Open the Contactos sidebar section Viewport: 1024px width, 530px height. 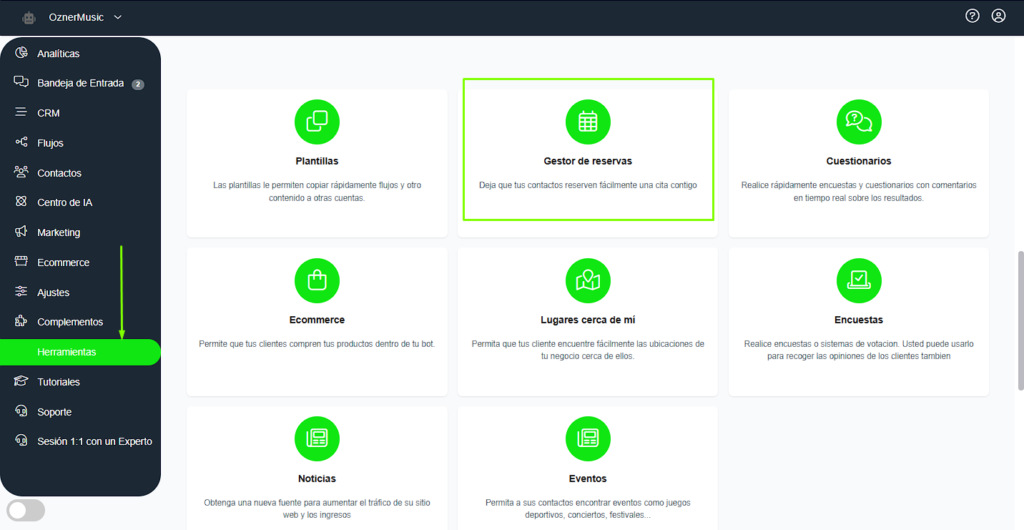(x=59, y=173)
